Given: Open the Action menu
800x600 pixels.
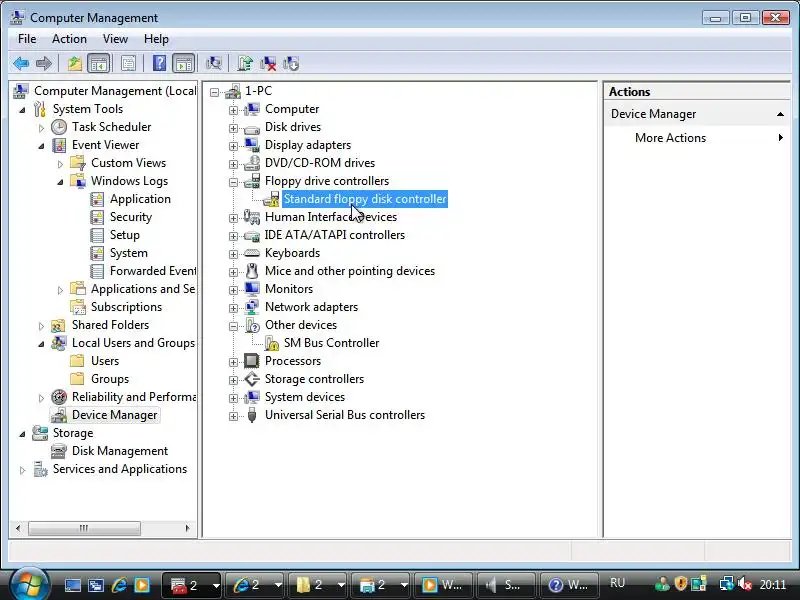Looking at the screenshot, I should coord(69,39).
